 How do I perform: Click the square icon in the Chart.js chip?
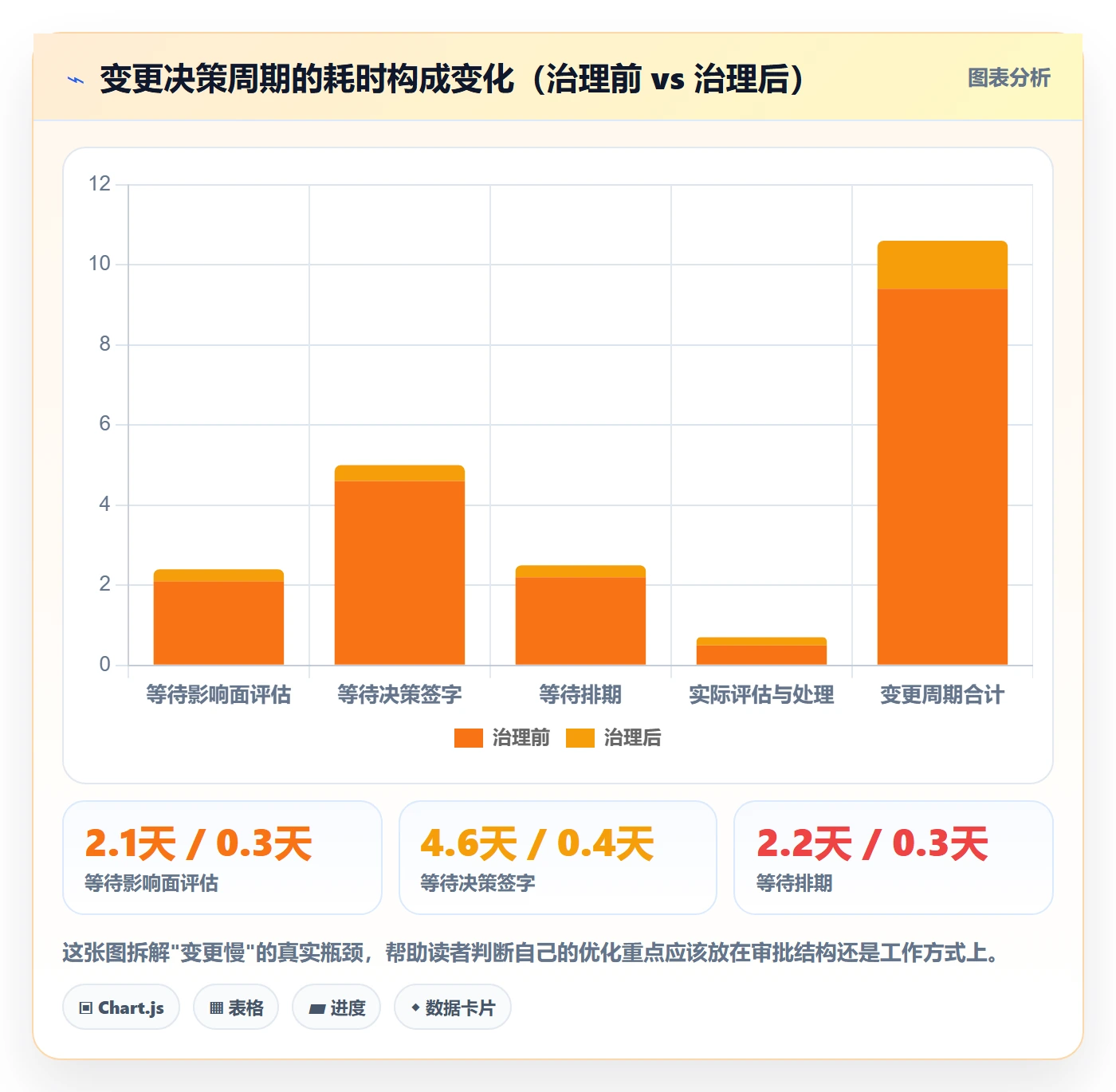[86, 1008]
